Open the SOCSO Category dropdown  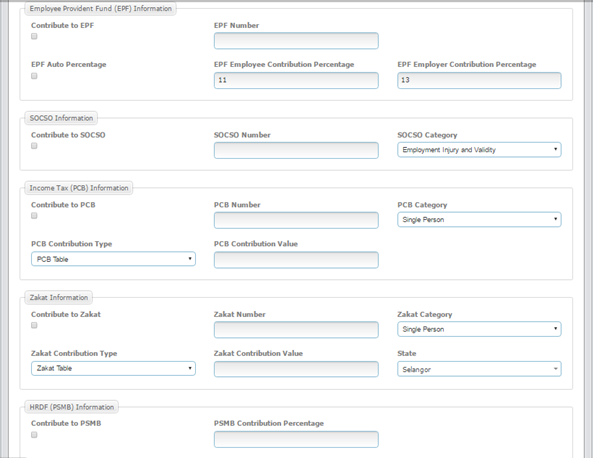[479, 150]
